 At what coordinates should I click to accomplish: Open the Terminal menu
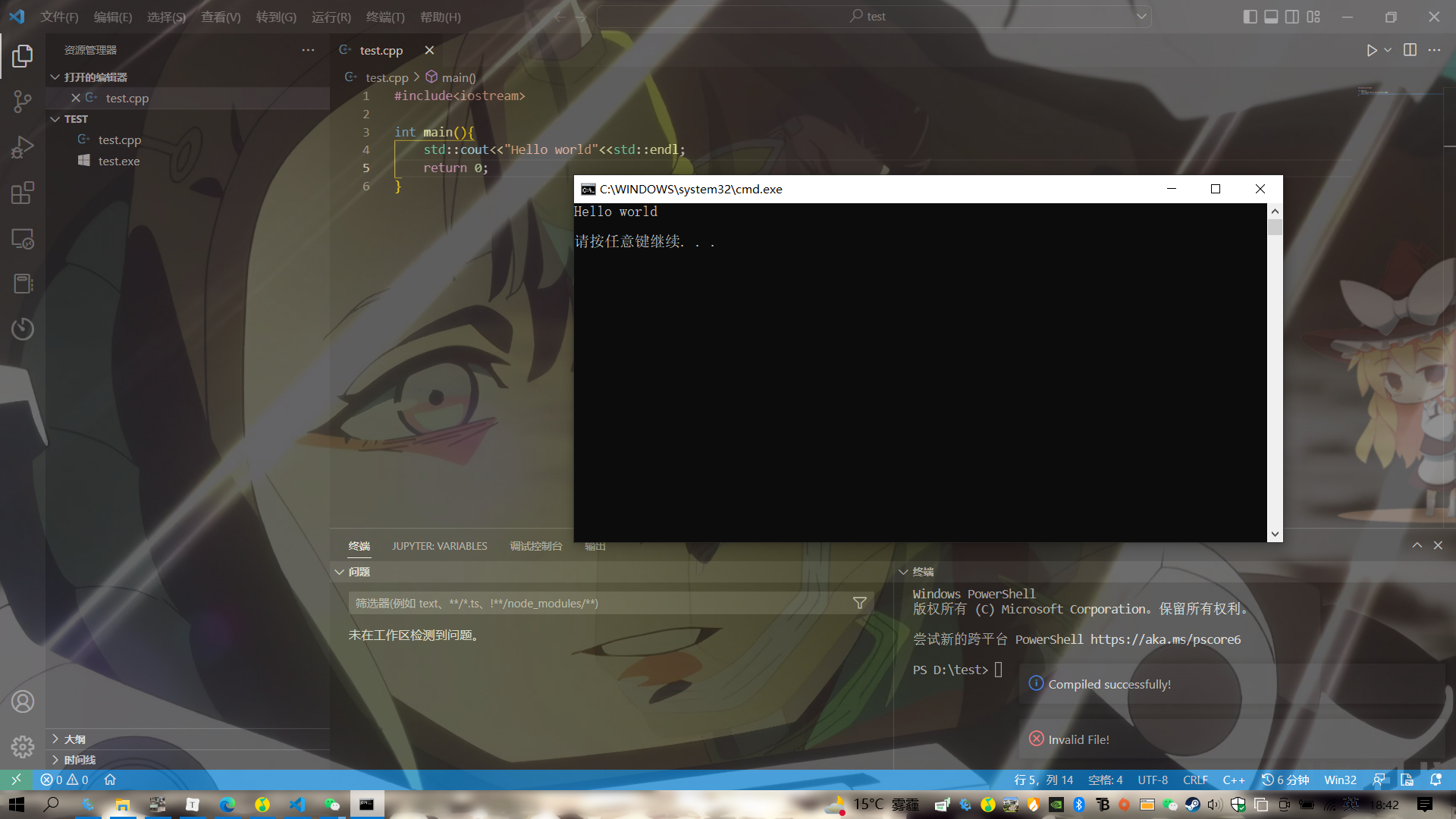pyautogui.click(x=385, y=17)
